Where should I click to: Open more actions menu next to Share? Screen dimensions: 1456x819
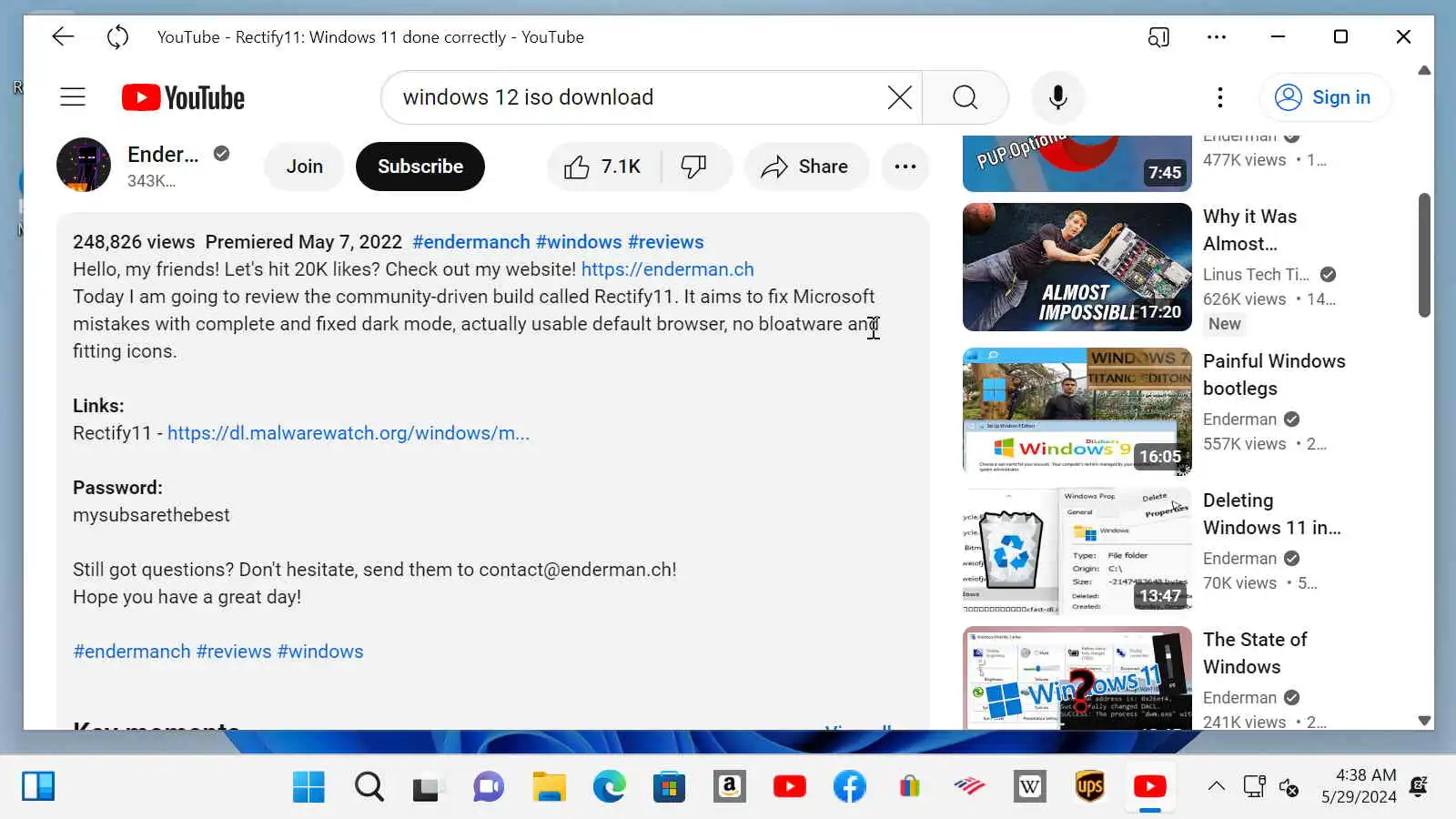click(905, 167)
